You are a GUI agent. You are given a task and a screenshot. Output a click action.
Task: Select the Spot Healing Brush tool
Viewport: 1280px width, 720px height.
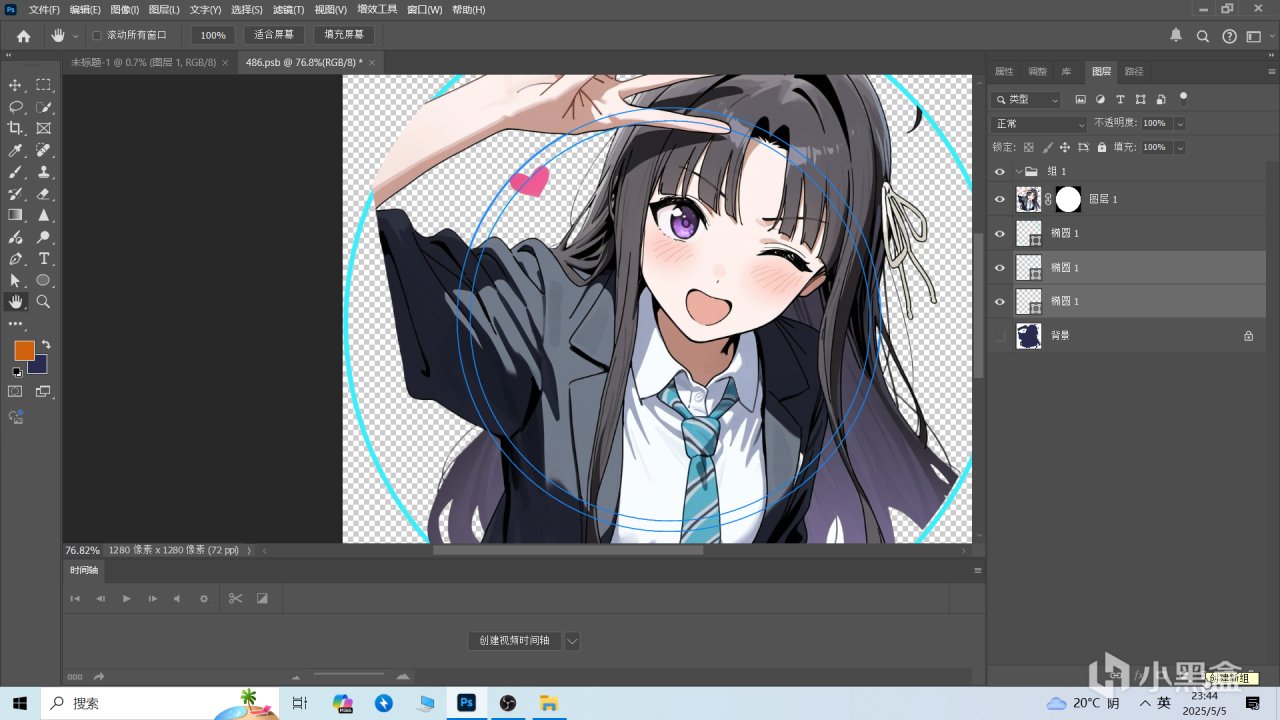coord(44,150)
